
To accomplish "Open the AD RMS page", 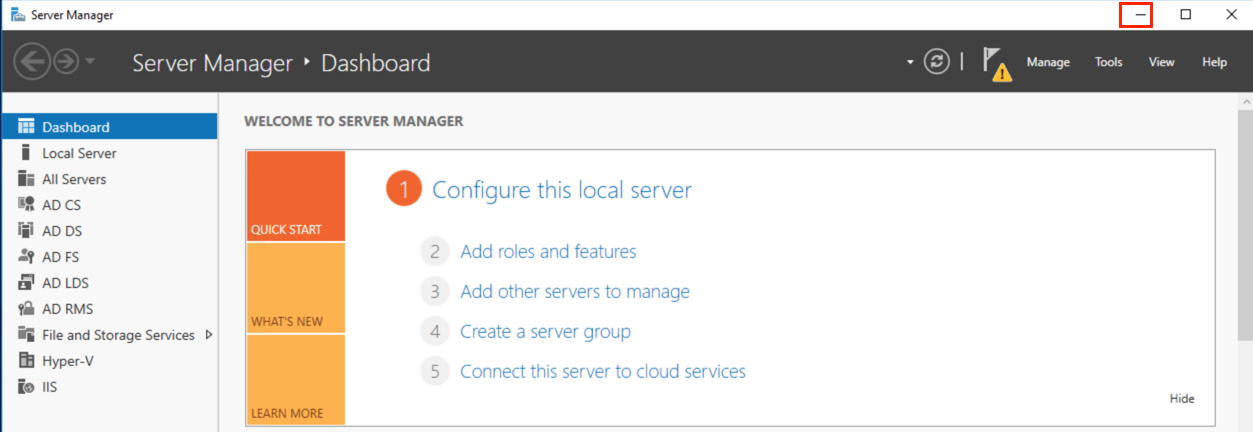I will [x=110, y=309].
